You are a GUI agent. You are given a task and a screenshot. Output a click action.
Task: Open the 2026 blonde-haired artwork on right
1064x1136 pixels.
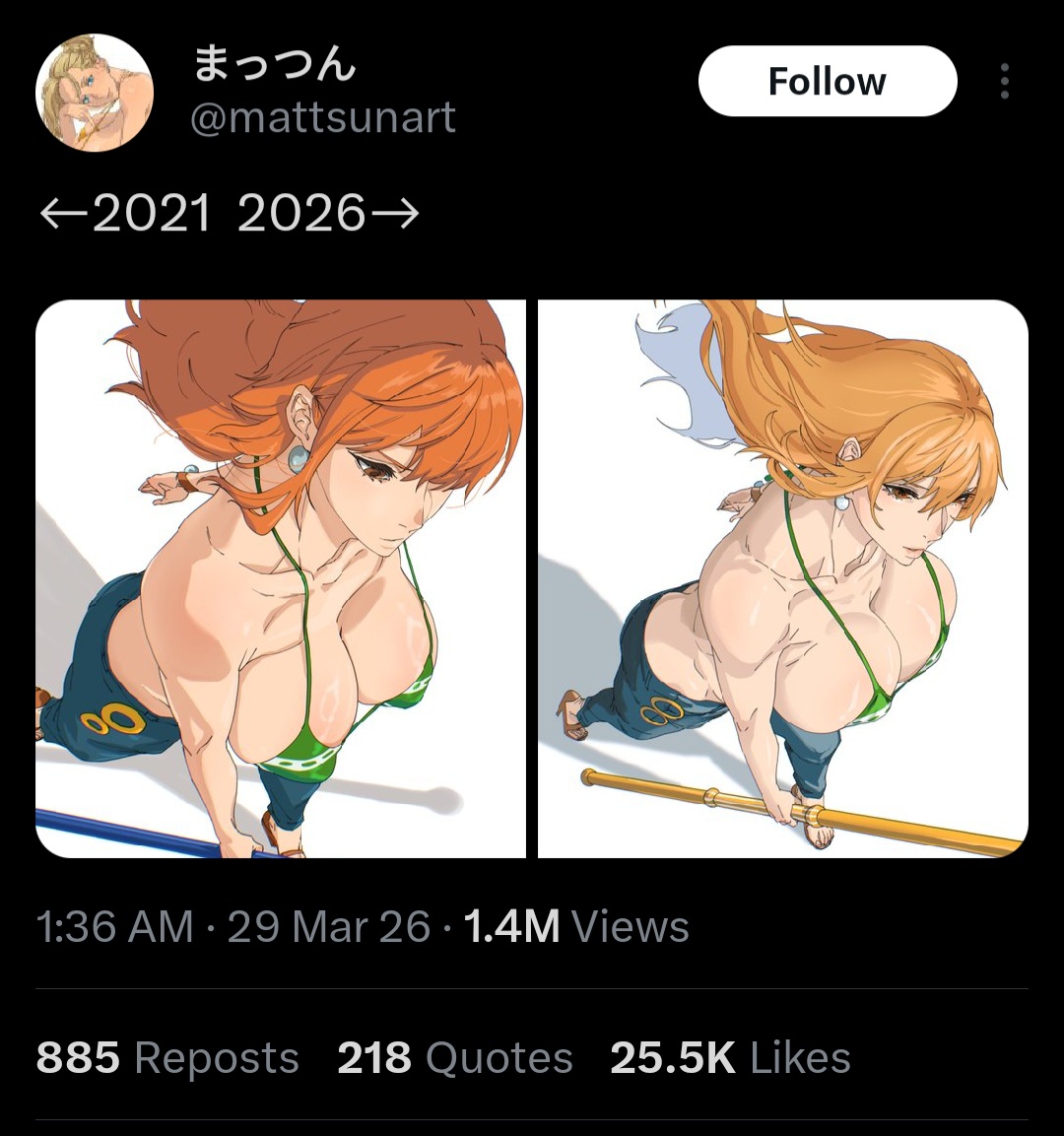point(783,578)
